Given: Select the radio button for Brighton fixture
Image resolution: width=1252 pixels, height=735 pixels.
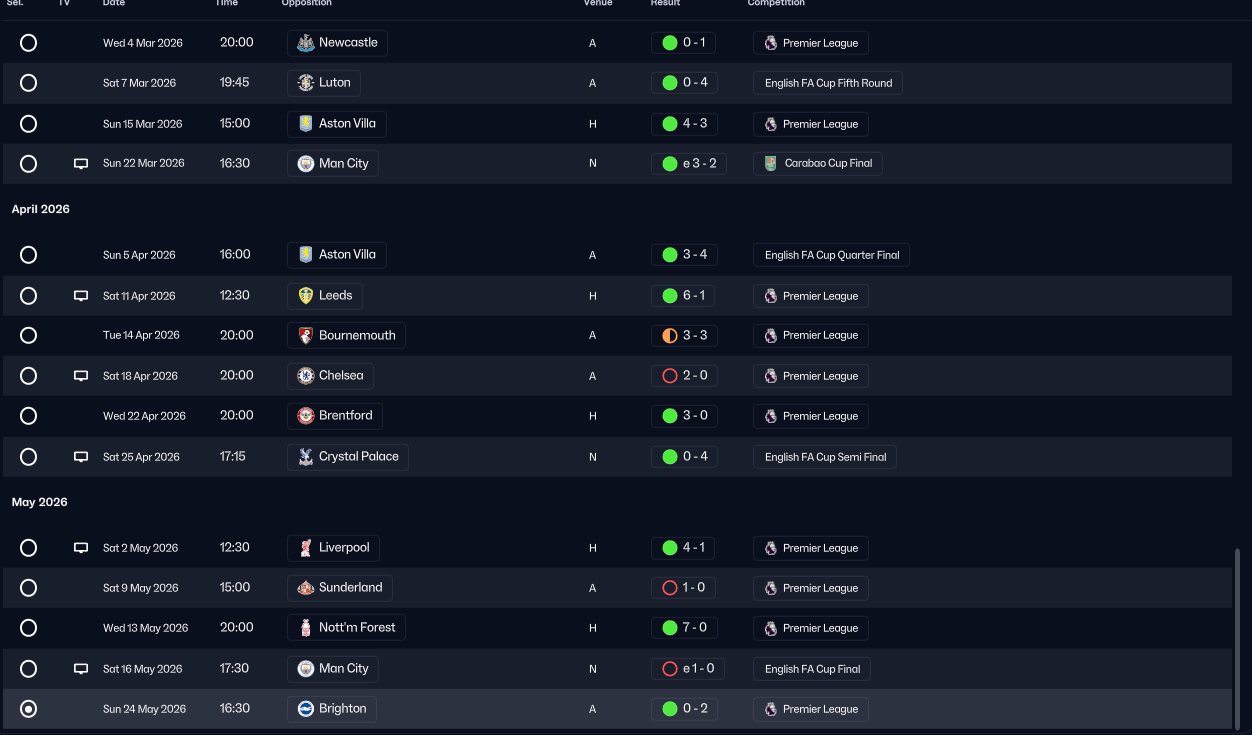Looking at the screenshot, I should 29,709.
